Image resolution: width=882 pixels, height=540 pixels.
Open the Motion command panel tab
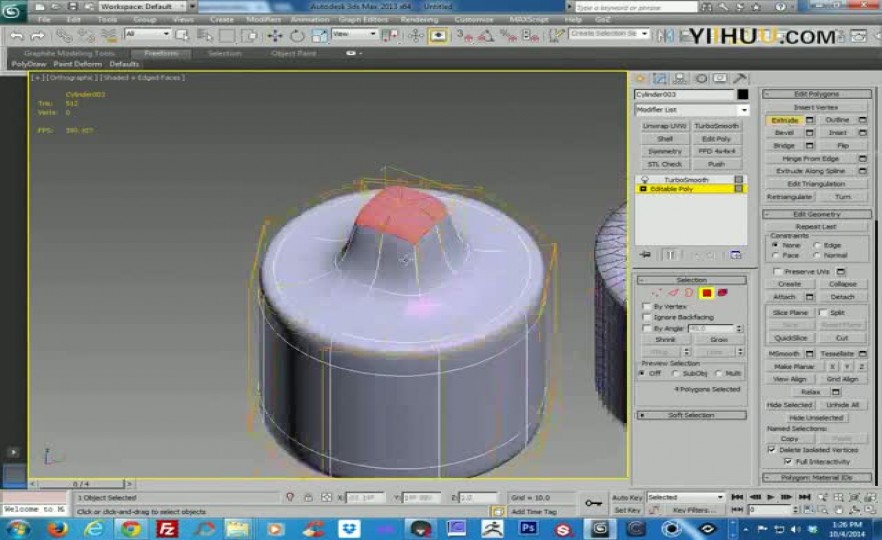click(x=700, y=79)
